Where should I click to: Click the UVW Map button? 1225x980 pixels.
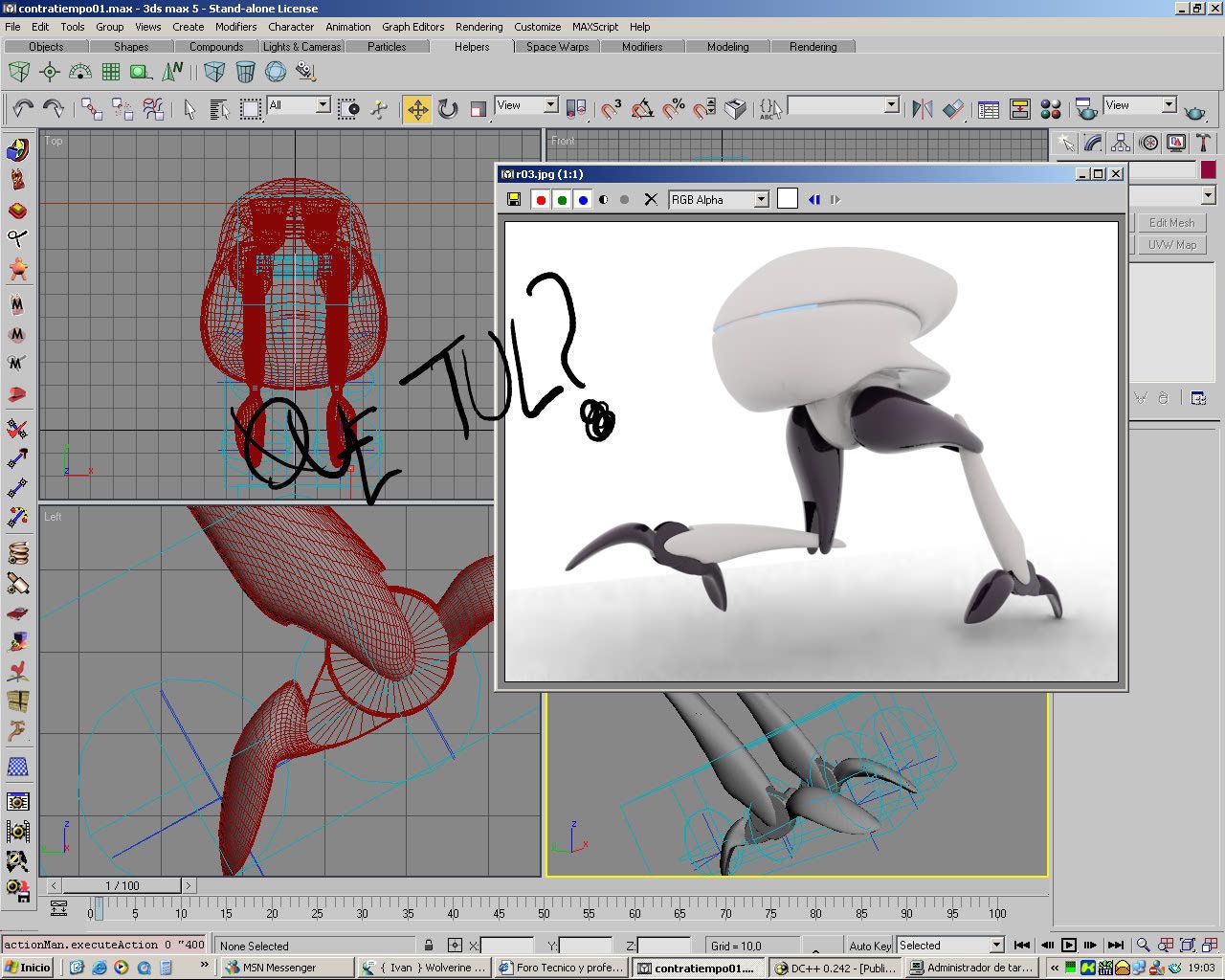pyautogui.click(x=1171, y=245)
